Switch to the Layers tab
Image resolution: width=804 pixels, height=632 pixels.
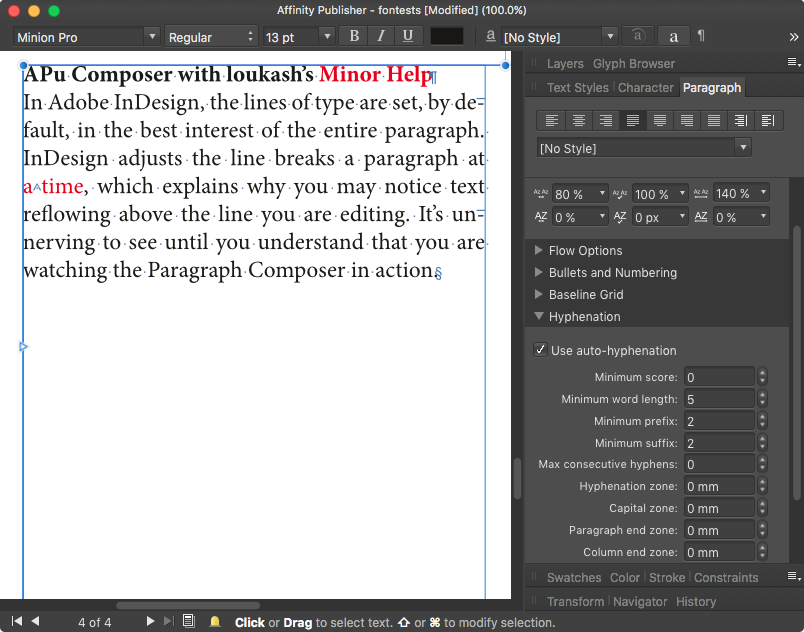point(565,64)
